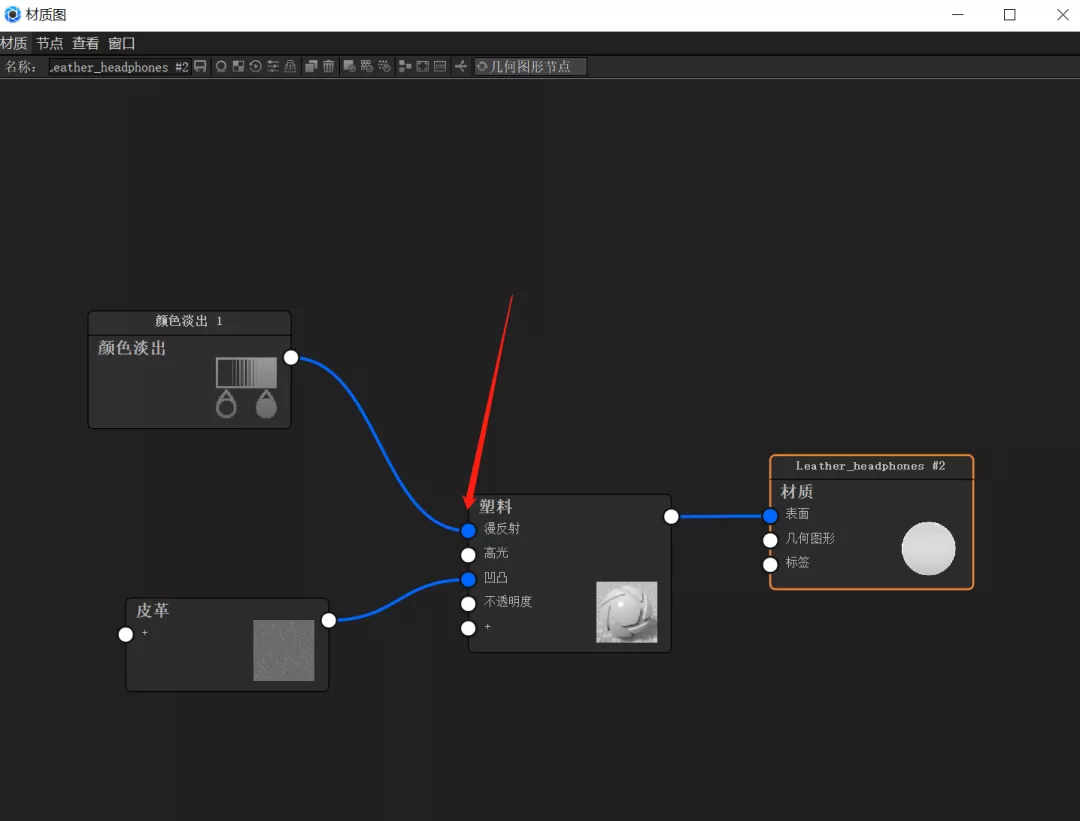Click the checkerboard icon in the toolbar
The height and width of the screenshot is (821, 1080).
click(238, 66)
